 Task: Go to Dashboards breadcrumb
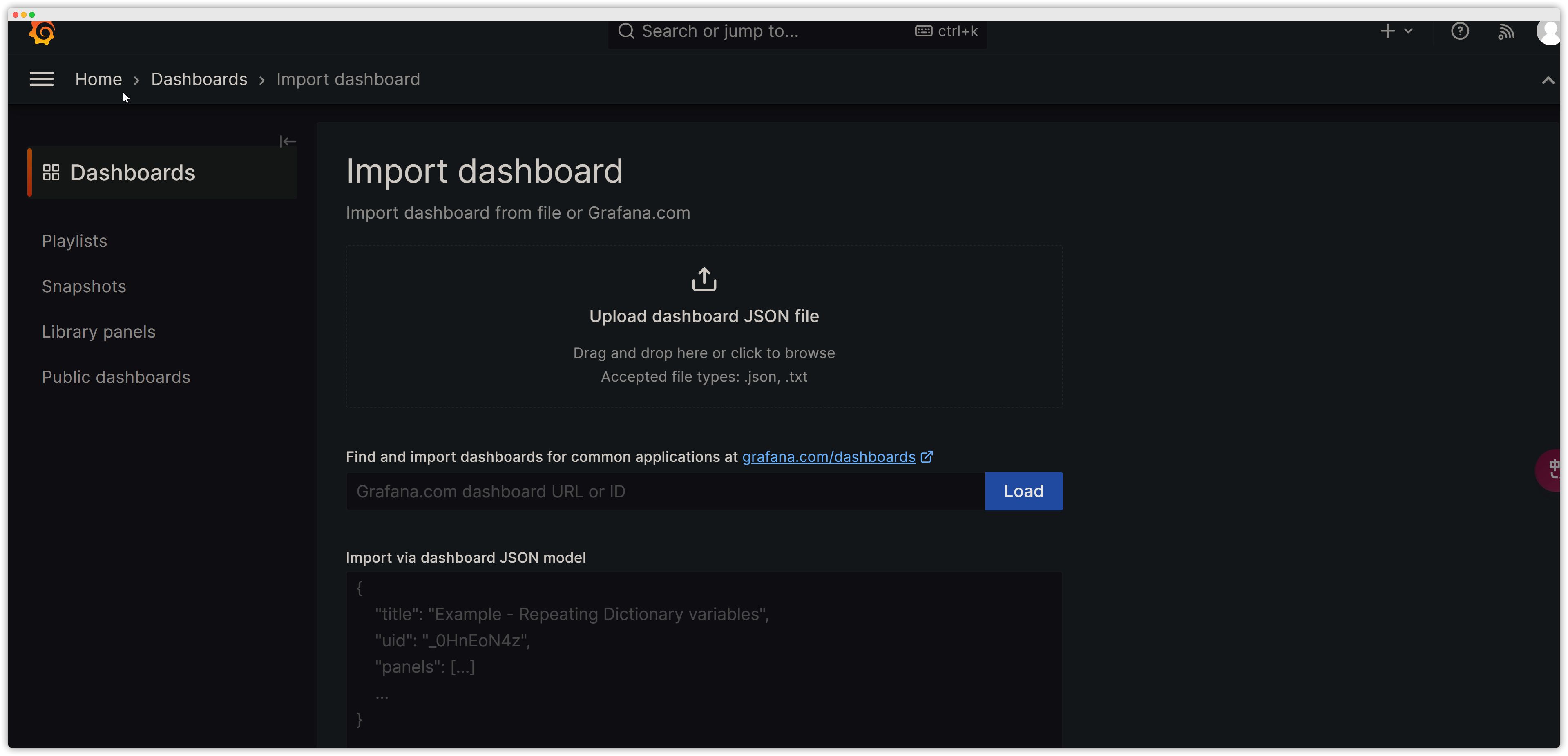pyautogui.click(x=199, y=79)
